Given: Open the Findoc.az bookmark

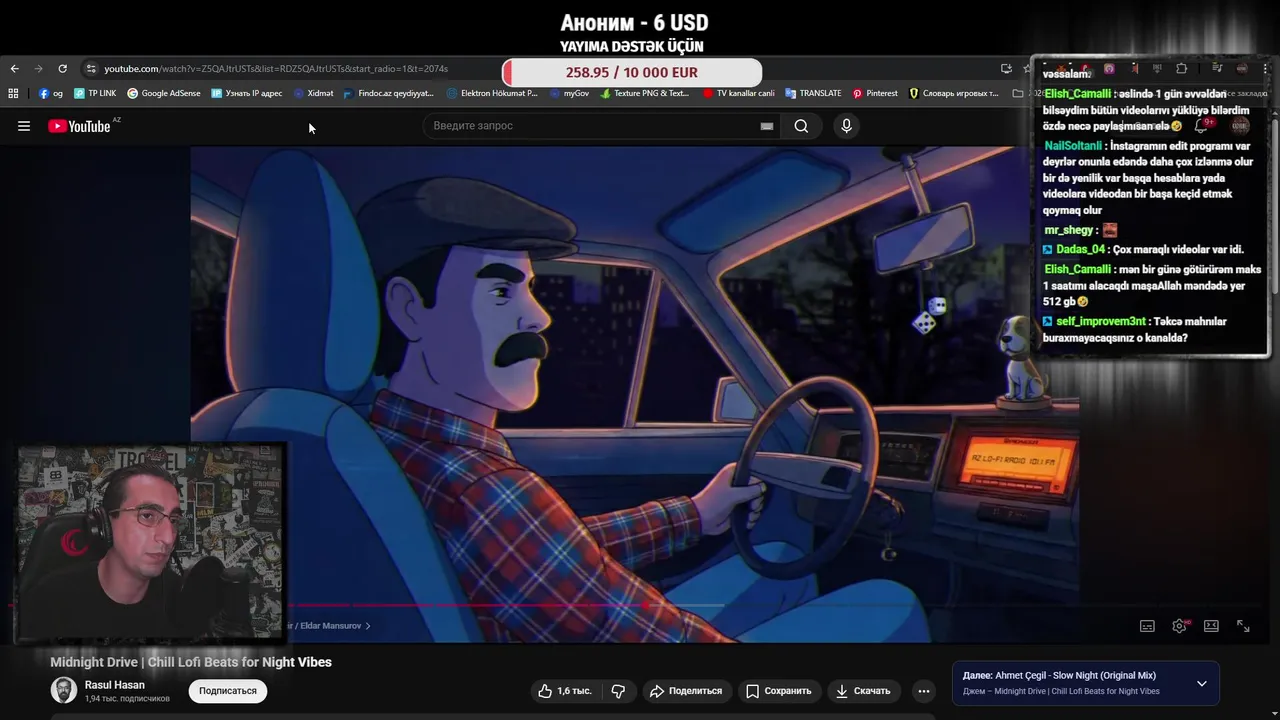Looking at the screenshot, I should [x=388, y=93].
